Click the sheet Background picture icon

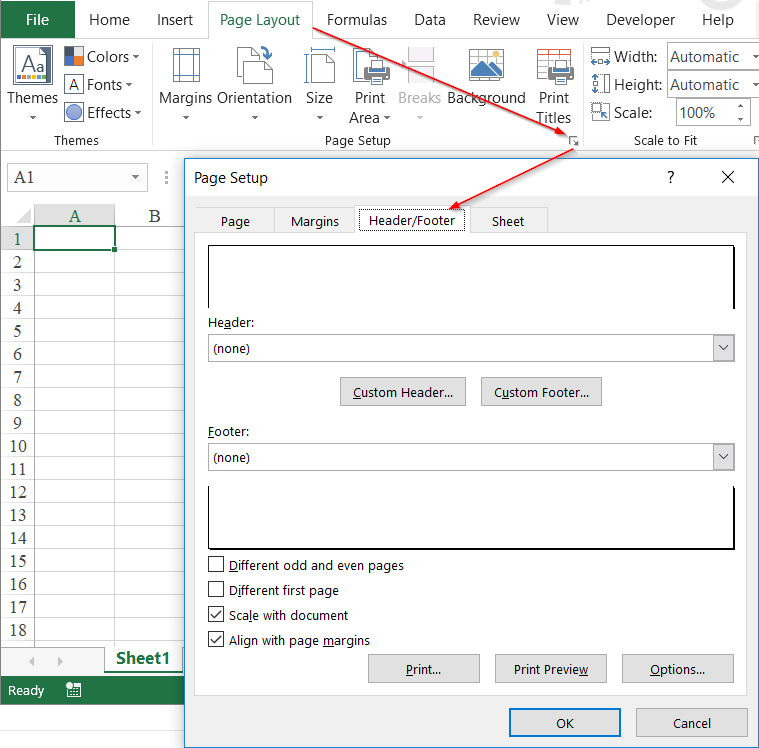tap(486, 65)
